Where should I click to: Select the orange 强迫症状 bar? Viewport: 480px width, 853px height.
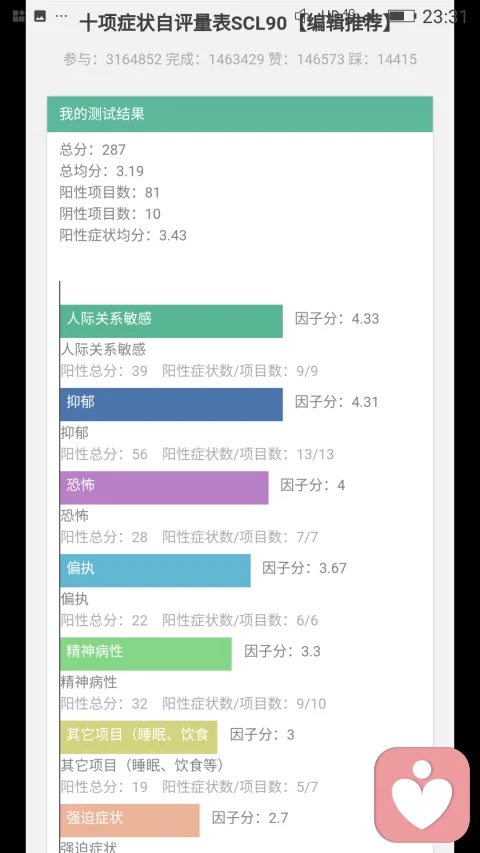tap(130, 820)
